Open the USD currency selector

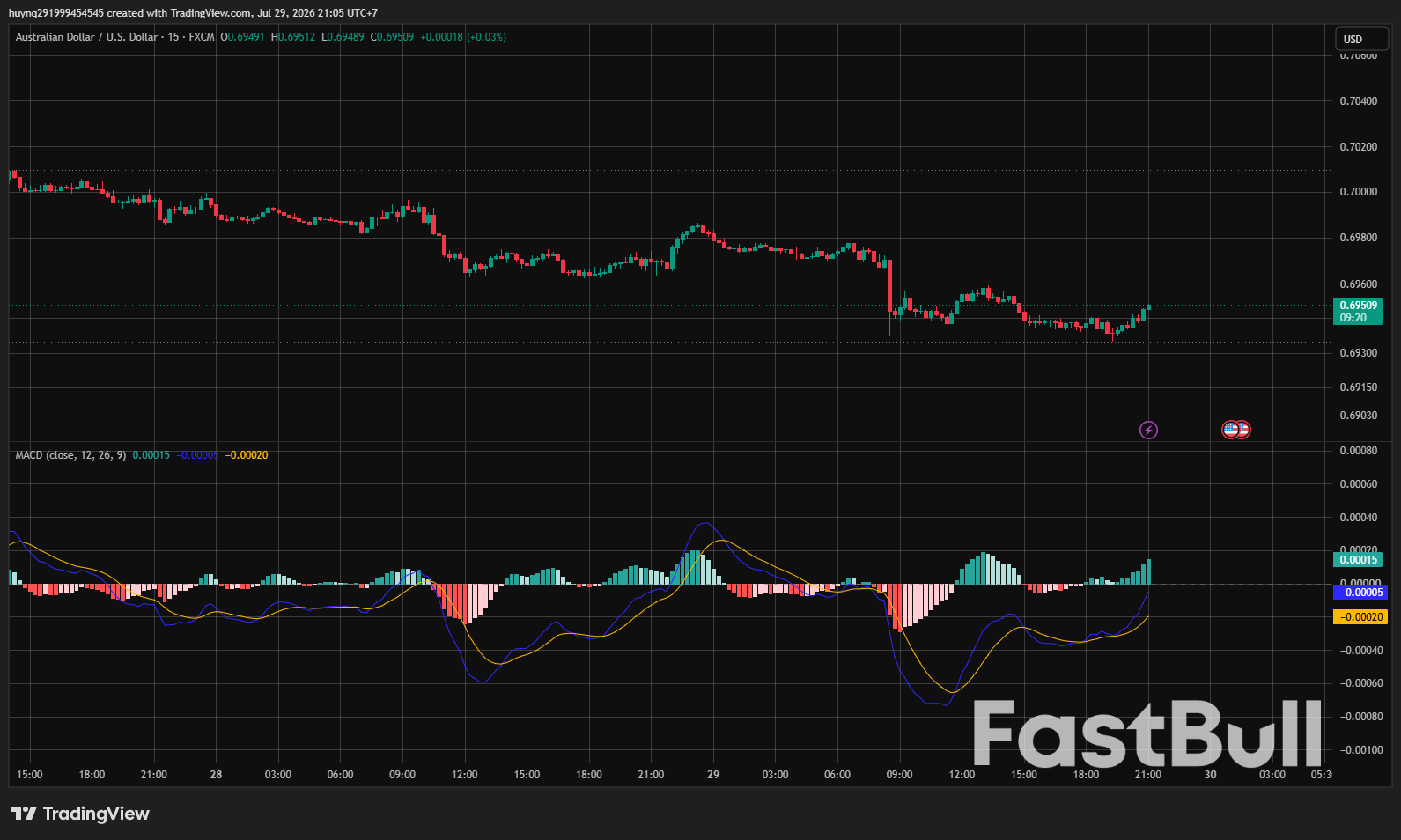tap(1361, 39)
